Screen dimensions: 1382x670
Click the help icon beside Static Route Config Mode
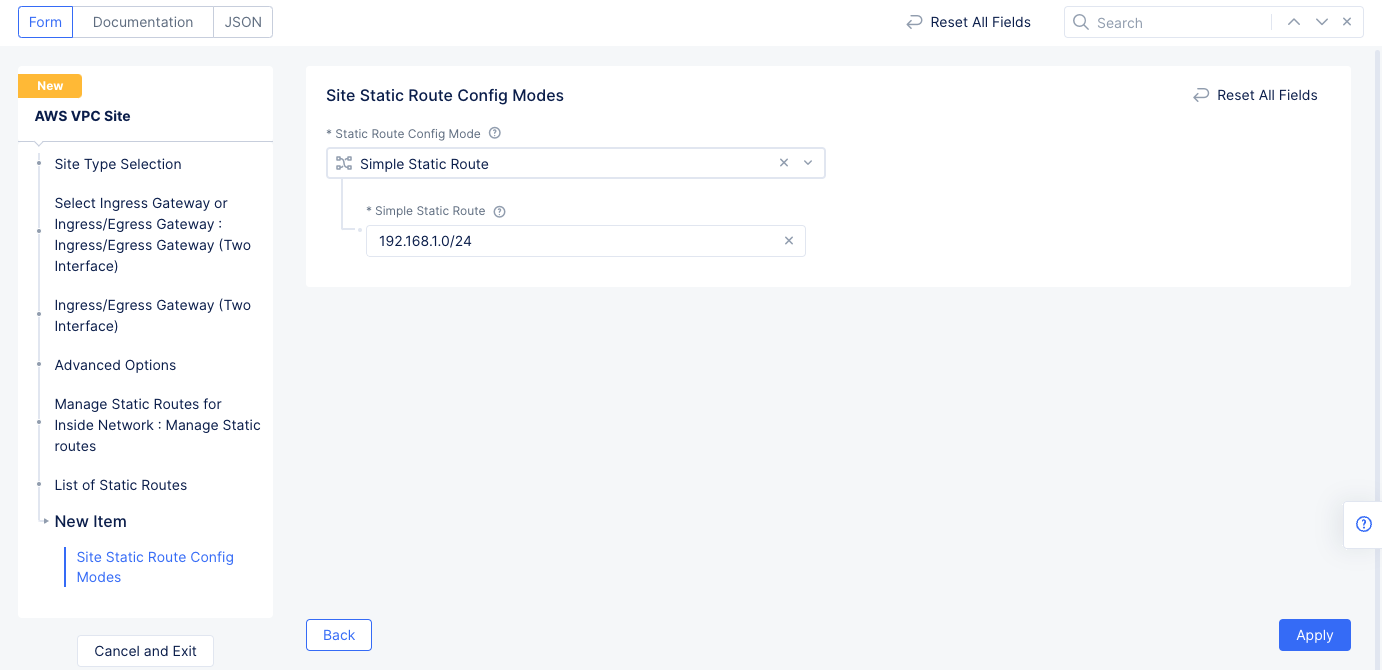(x=495, y=134)
